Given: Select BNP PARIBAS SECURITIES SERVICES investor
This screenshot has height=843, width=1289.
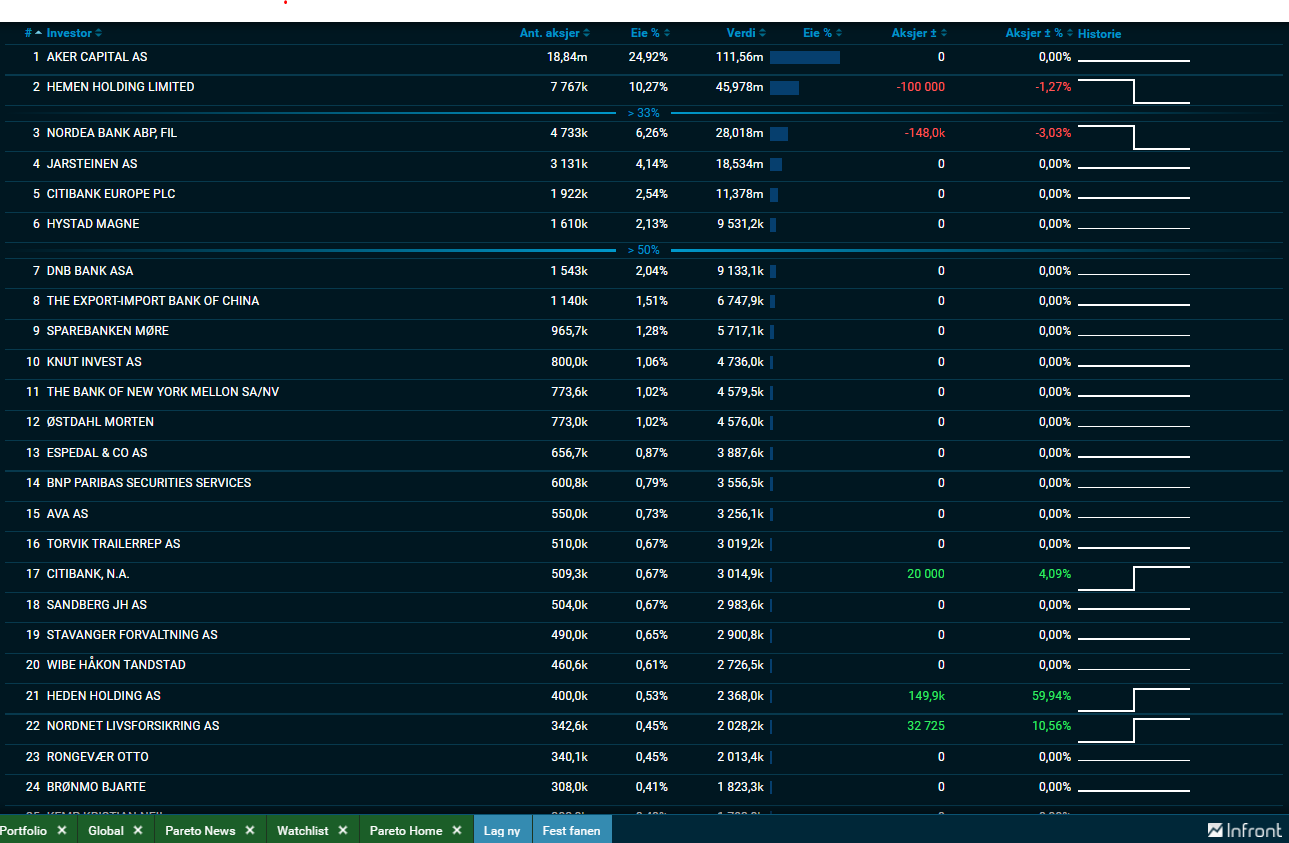Looking at the screenshot, I should point(149,483).
